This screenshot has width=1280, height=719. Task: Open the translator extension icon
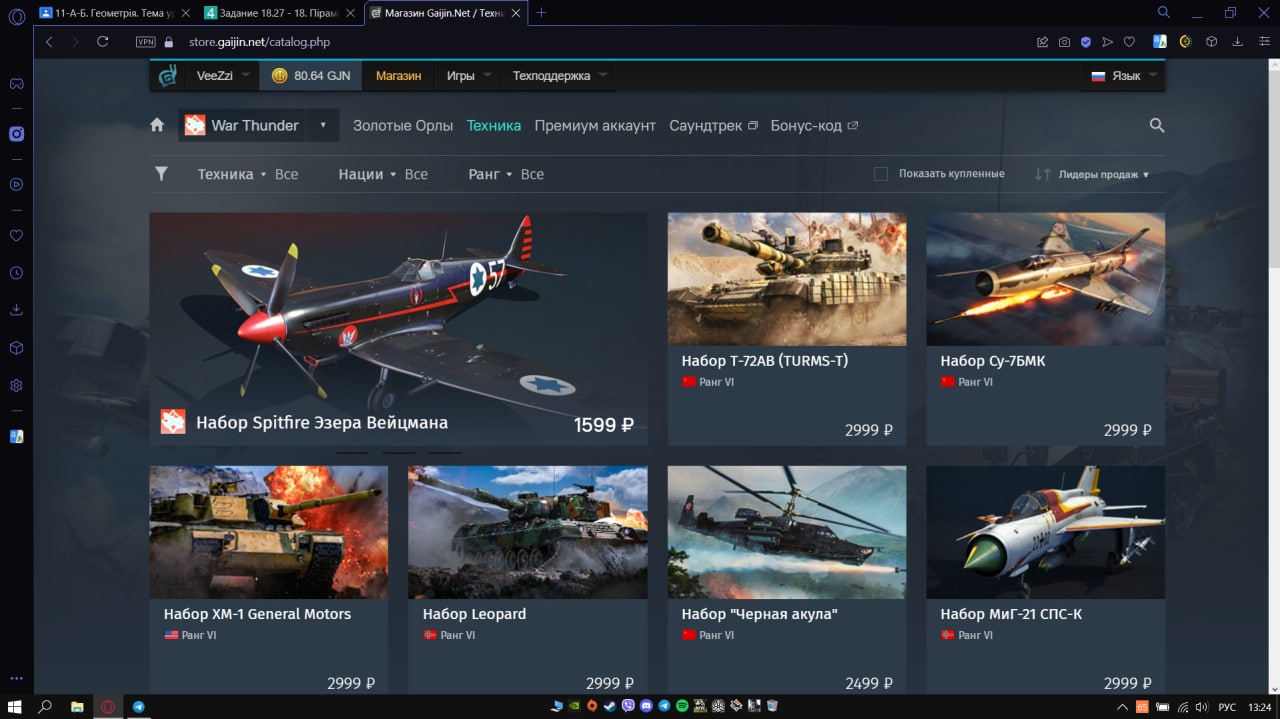click(x=1160, y=42)
